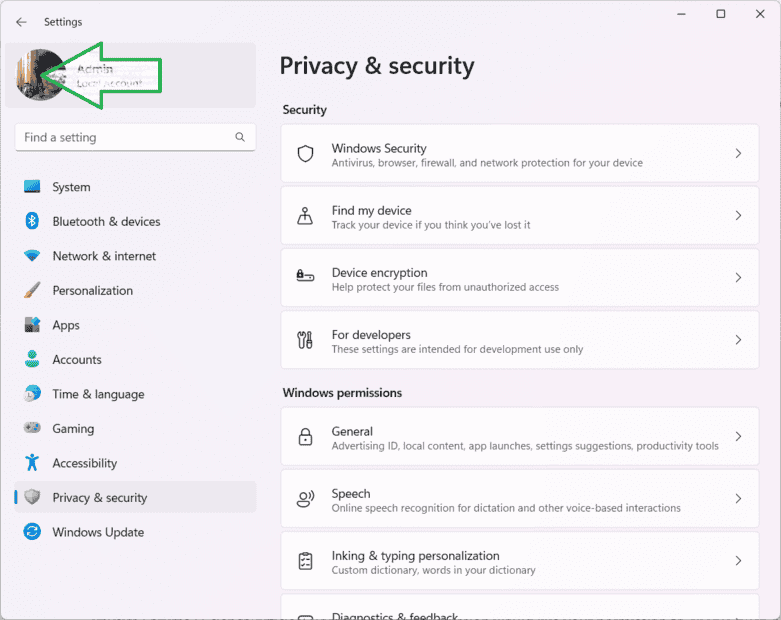Click the Windows Security shield icon
The height and width of the screenshot is (620, 781).
(x=305, y=154)
